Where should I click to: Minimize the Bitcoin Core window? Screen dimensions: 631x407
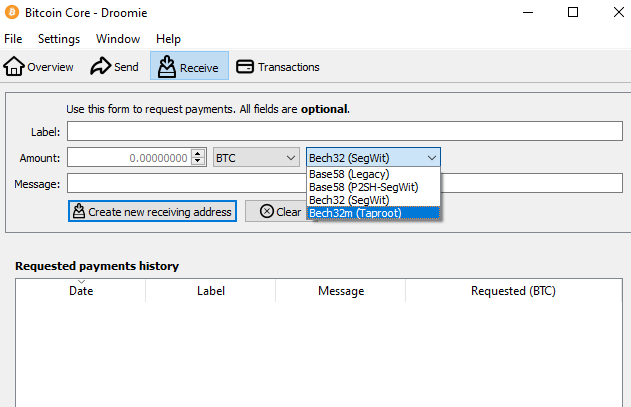(528, 12)
